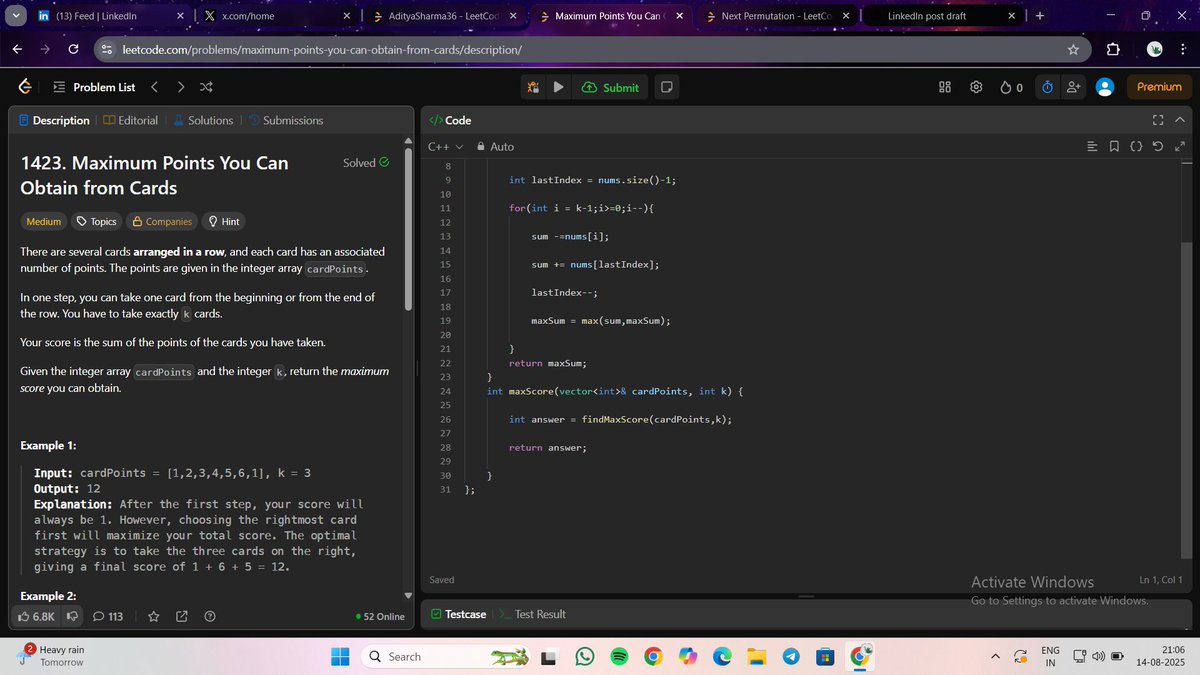1200x675 pixels.
Task: Go to next problem arrow
Action: tap(180, 87)
